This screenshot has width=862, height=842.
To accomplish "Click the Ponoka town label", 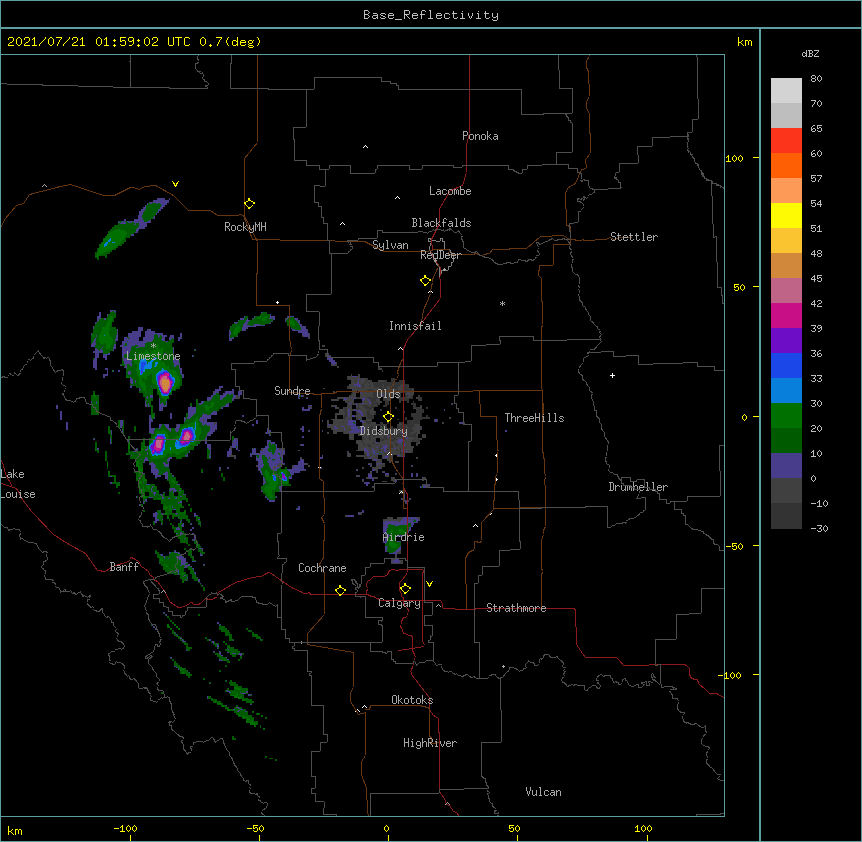I will point(480,136).
